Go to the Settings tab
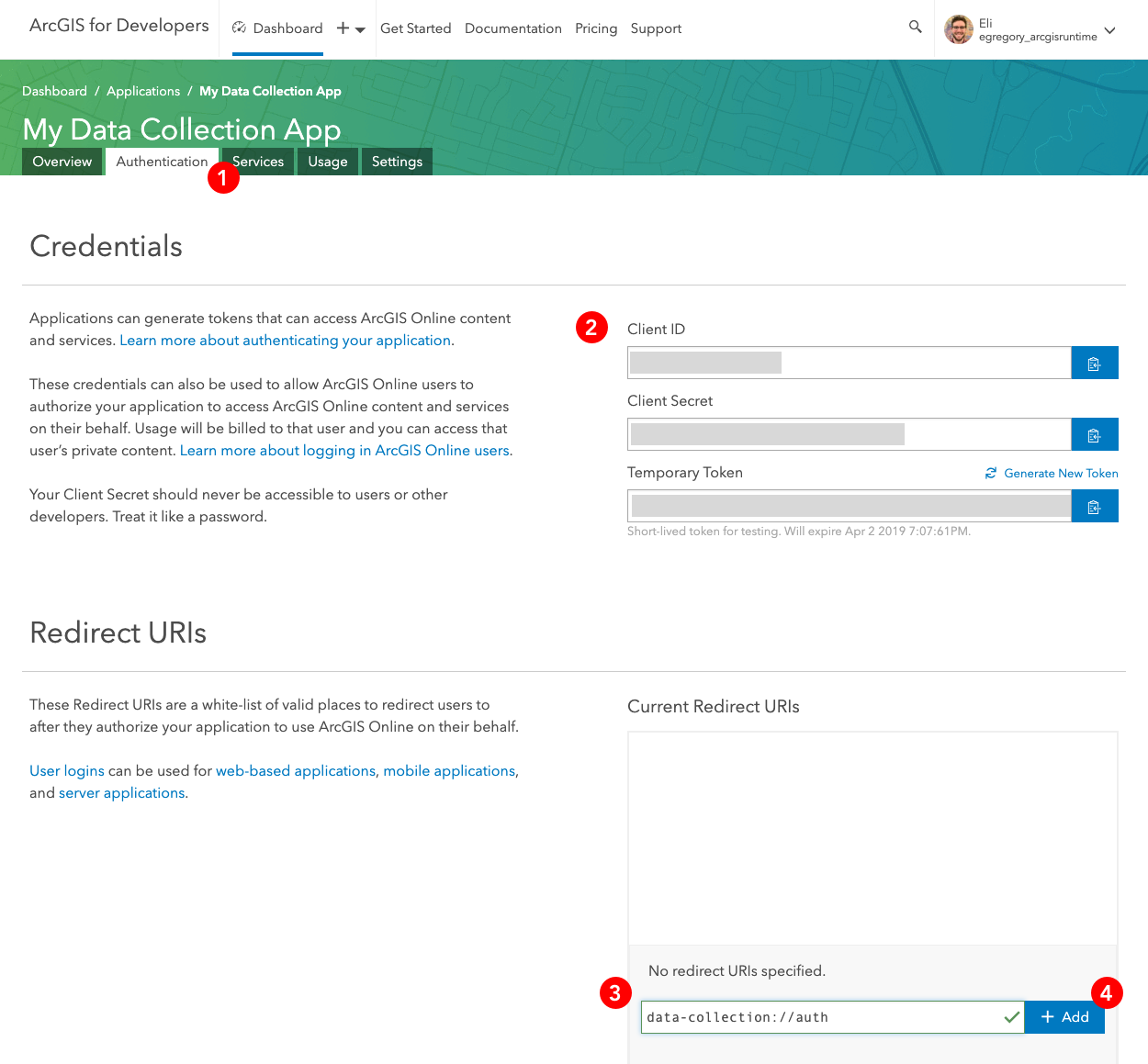This screenshot has height=1064, width=1148. point(397,162)
